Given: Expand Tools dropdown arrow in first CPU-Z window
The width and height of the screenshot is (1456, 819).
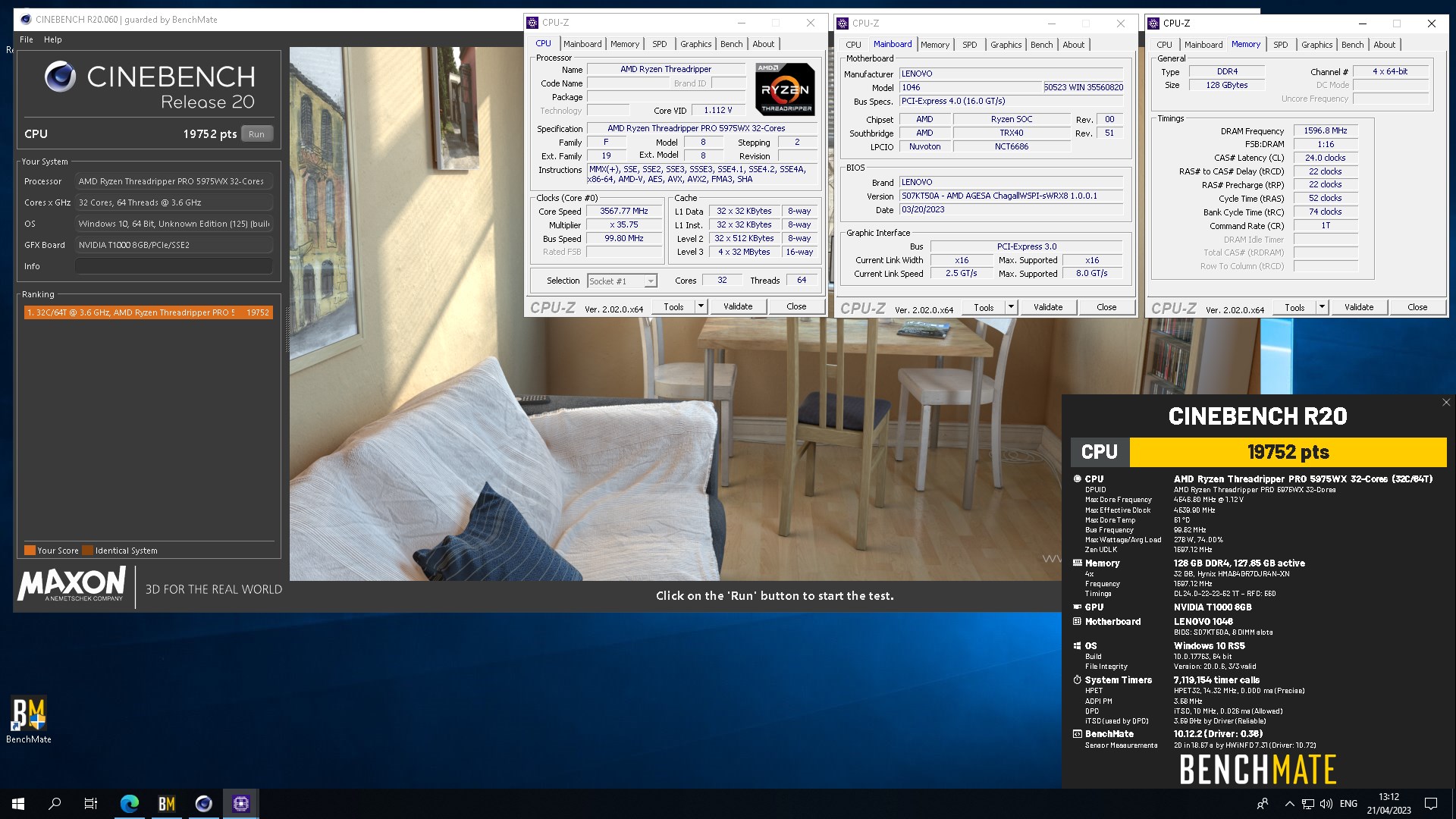Looking at the screenshot, I should click(701, 307).
